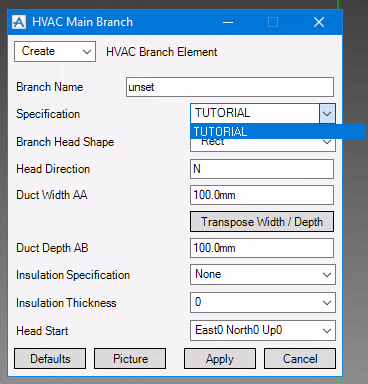Apply the HVAC branch settings
Viewport: 368px width, 384px height.
(220, 359)
